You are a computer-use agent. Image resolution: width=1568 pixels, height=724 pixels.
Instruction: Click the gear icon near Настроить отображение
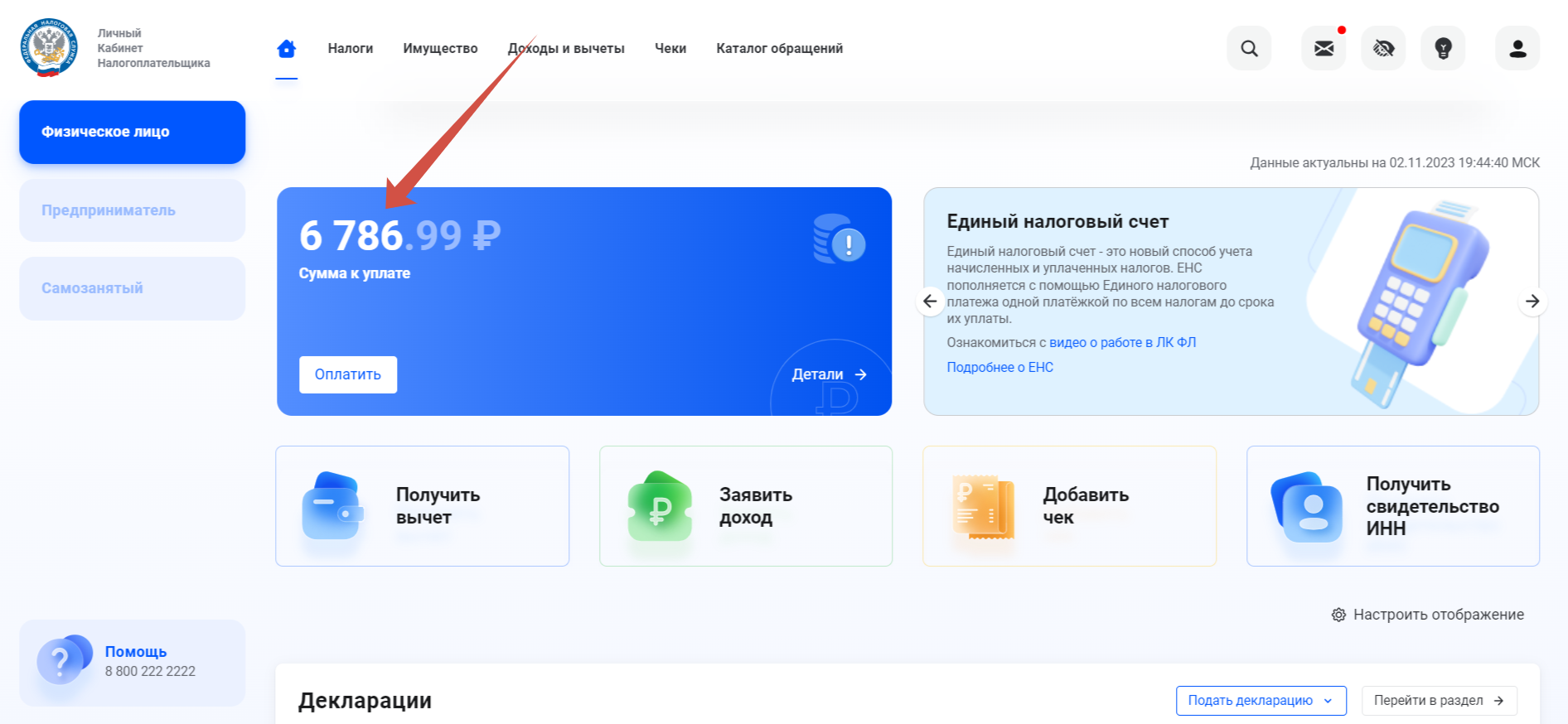(1338, 615)
